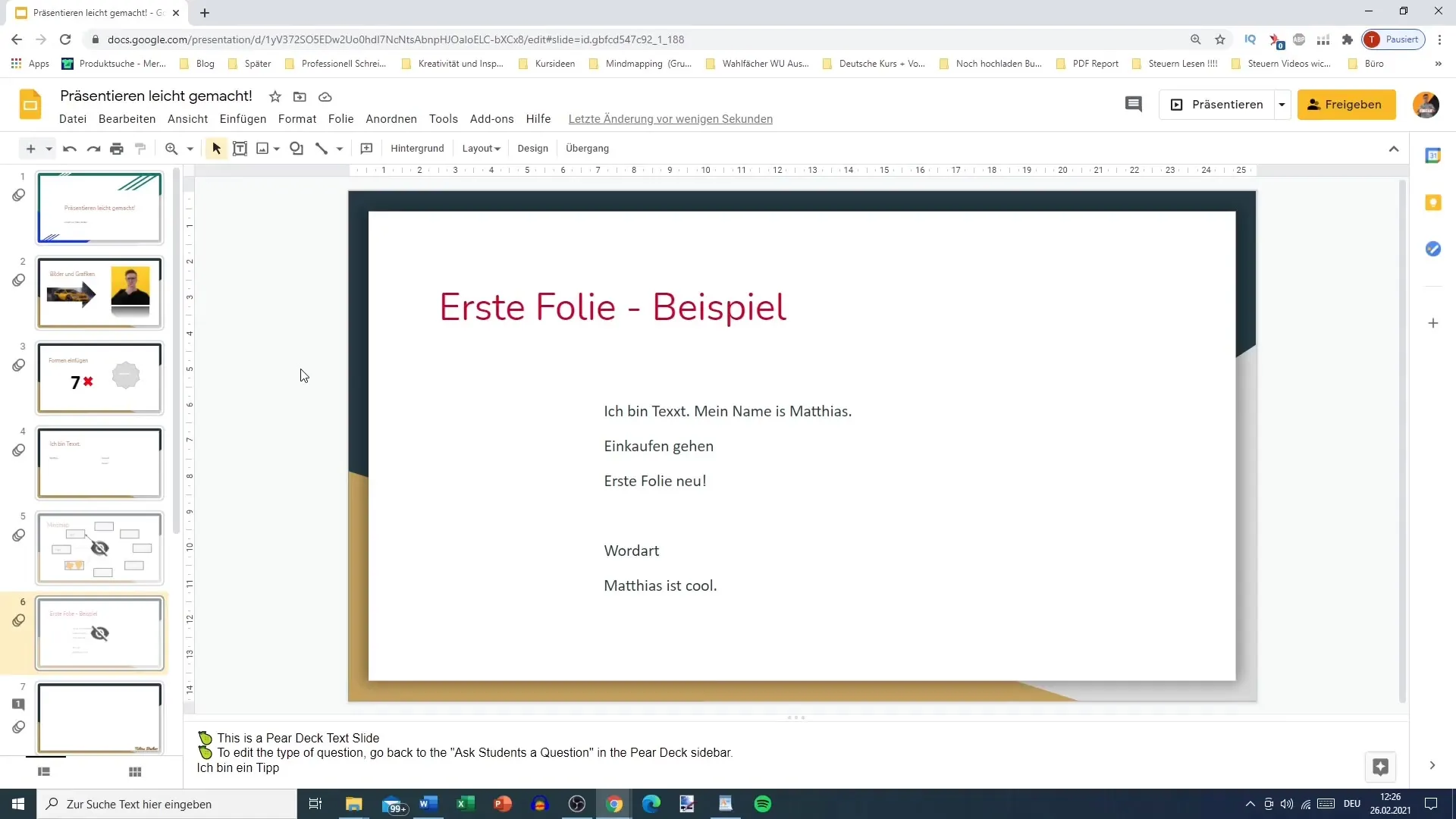The width and height of the screenshot is (1456, 819).
Task: Toggle slide panel grid view
Action: coord(135,772)
